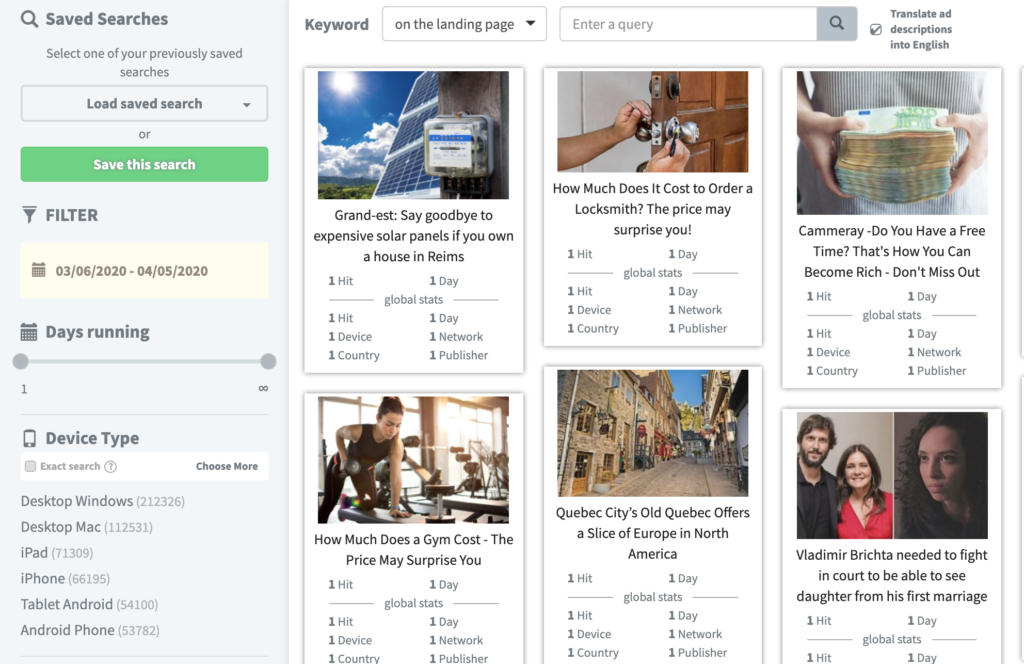Click the magnifying glass search button

837,24
